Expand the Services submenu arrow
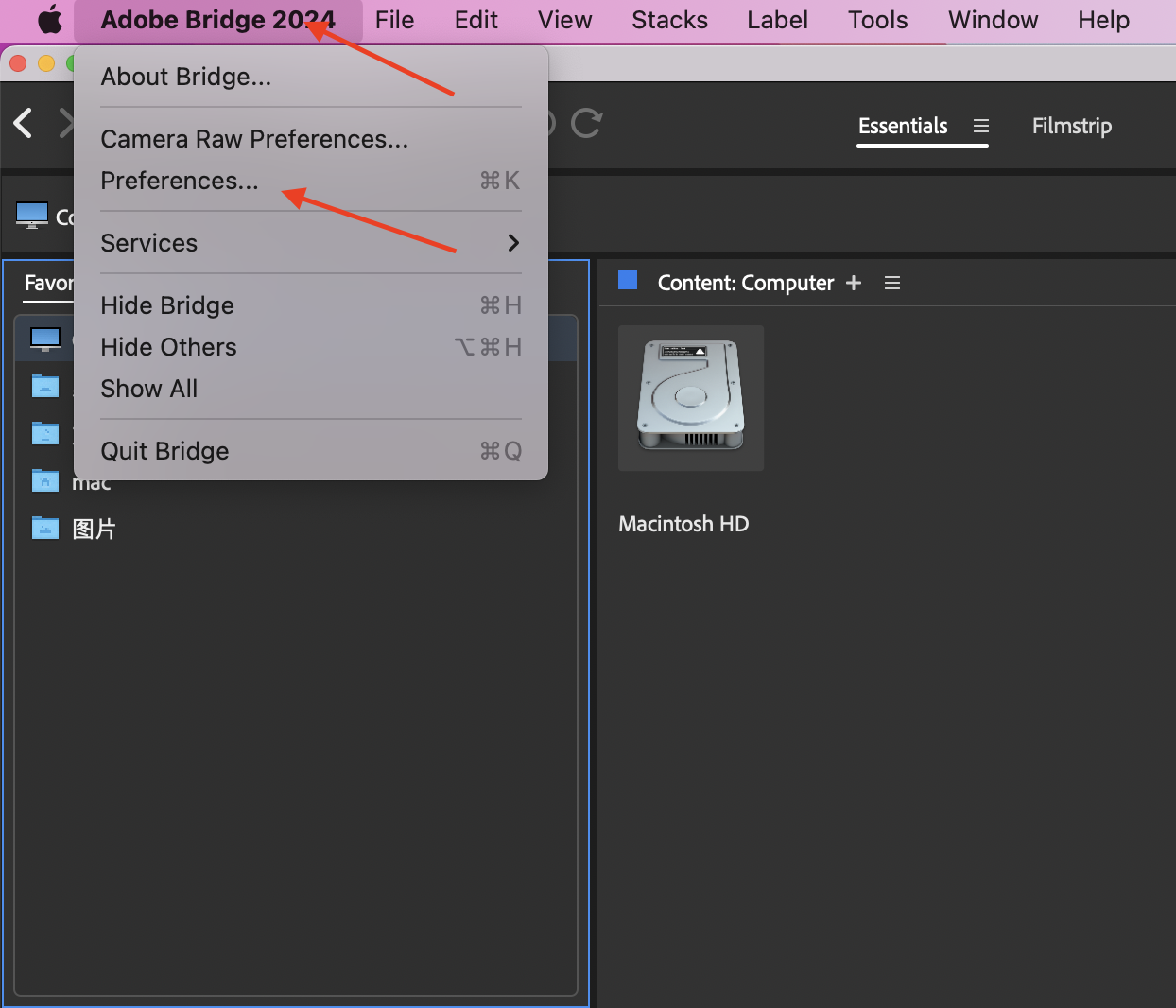 (513, 243)
